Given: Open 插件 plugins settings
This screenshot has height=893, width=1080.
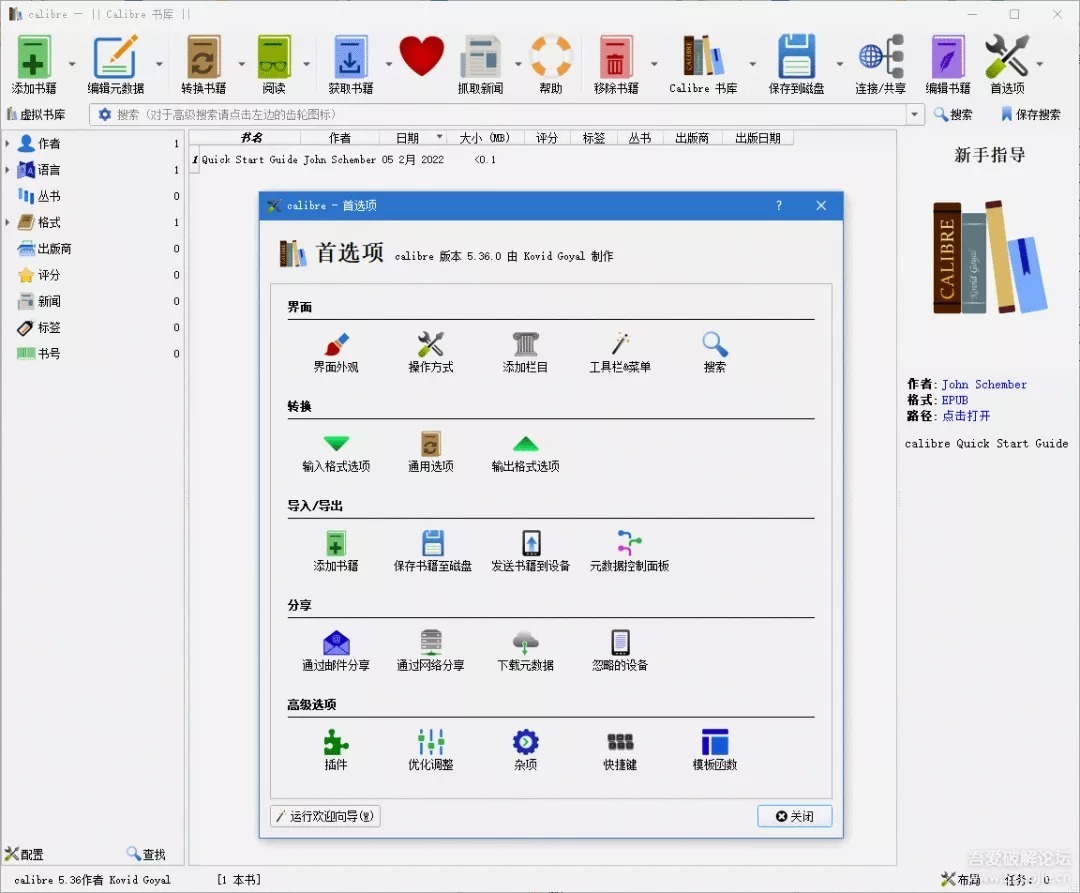Looking at the screenshot, I should (x=335, y=750).
